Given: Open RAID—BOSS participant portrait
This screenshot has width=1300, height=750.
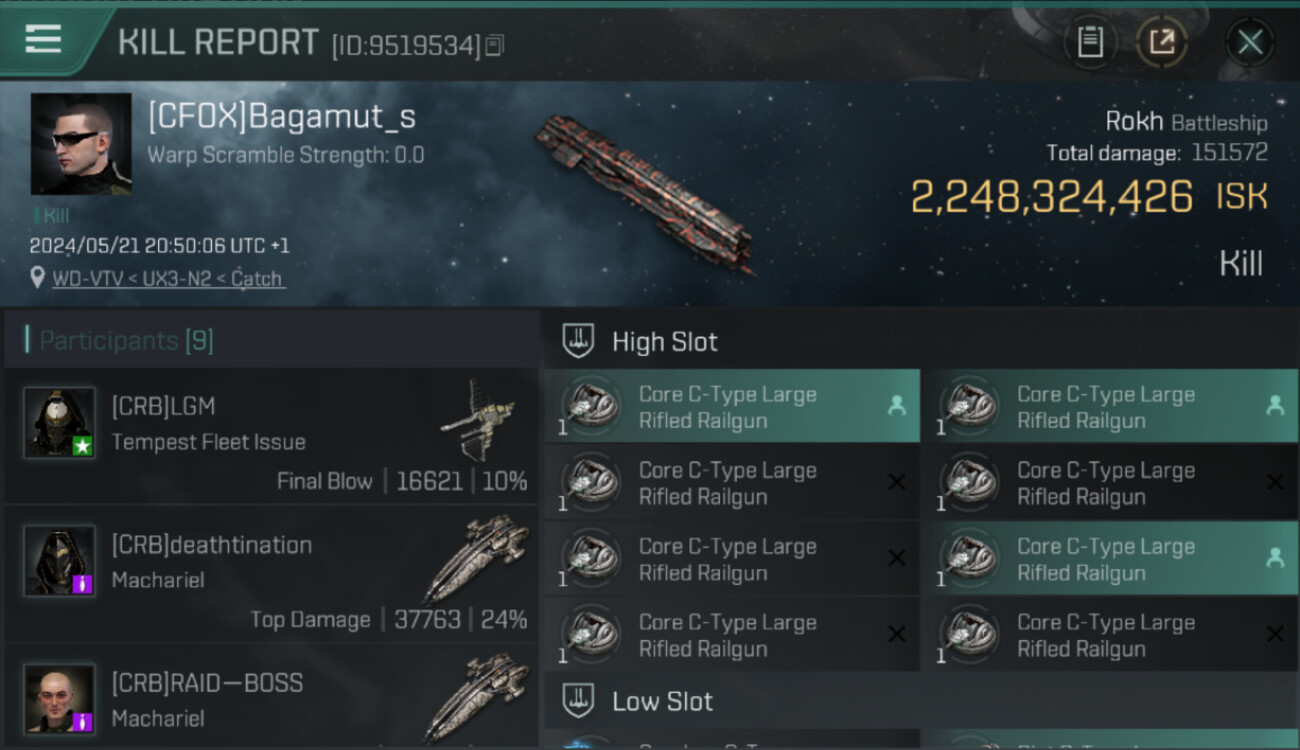Looking at the screenshot, I should [x=60, y=698].
